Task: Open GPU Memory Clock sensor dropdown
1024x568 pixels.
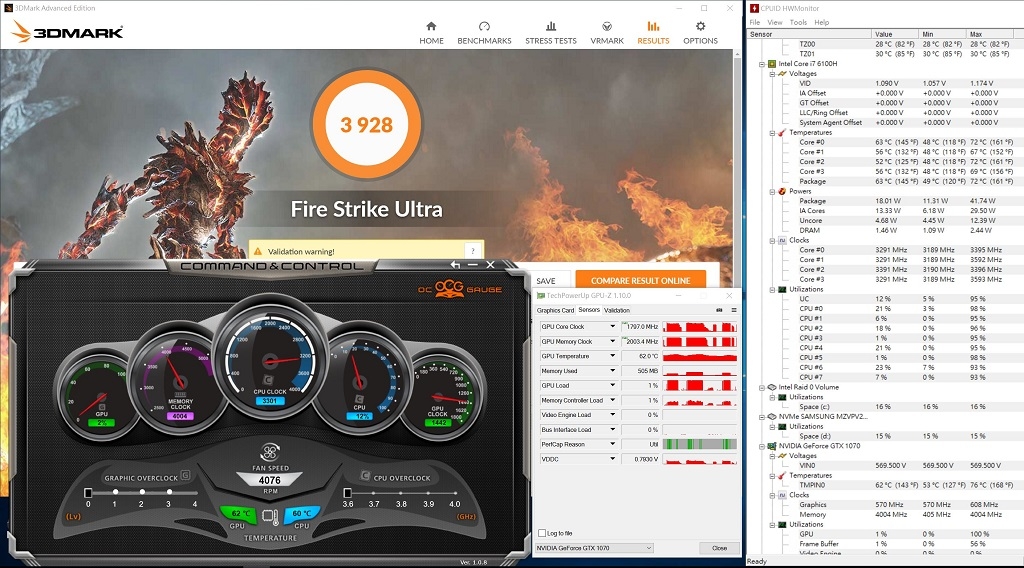Action: pos(613,341)
